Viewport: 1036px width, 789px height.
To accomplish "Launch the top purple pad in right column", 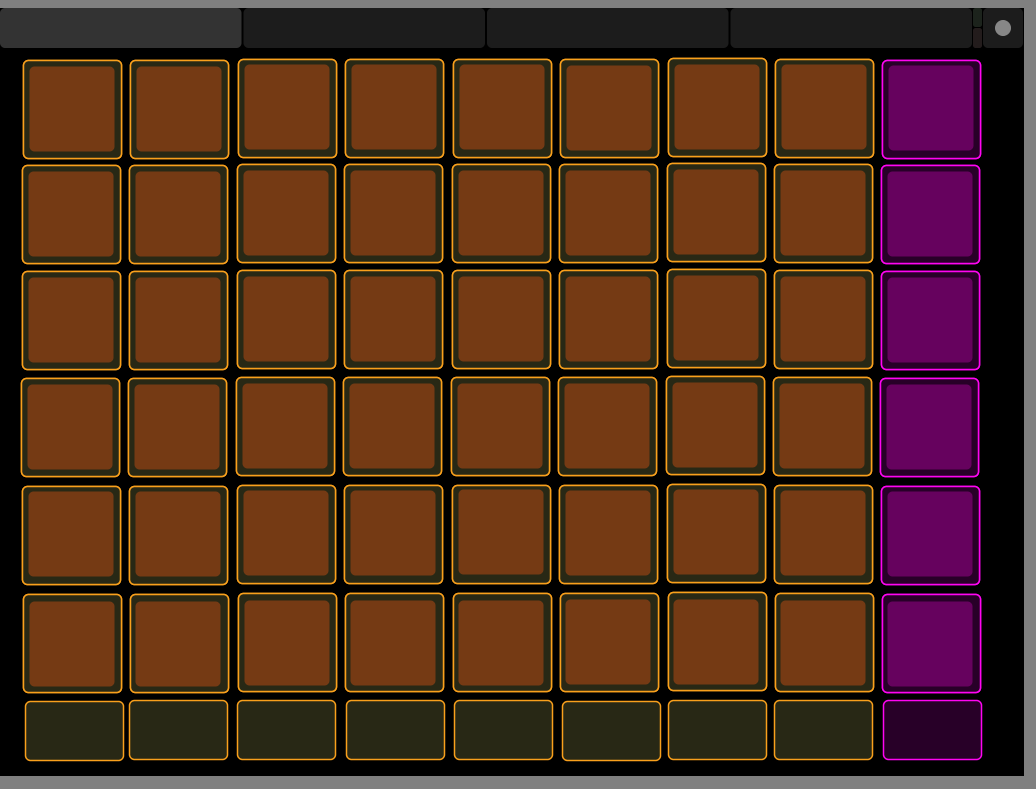I will click(931, 109).
